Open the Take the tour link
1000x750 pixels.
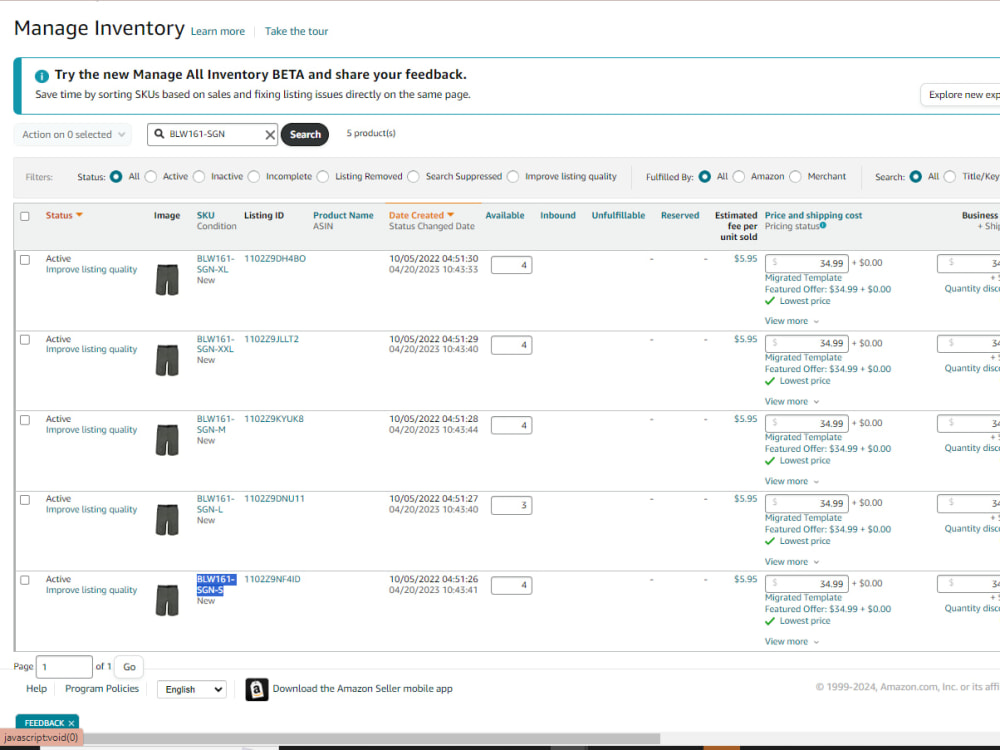[x=296, y=31]
